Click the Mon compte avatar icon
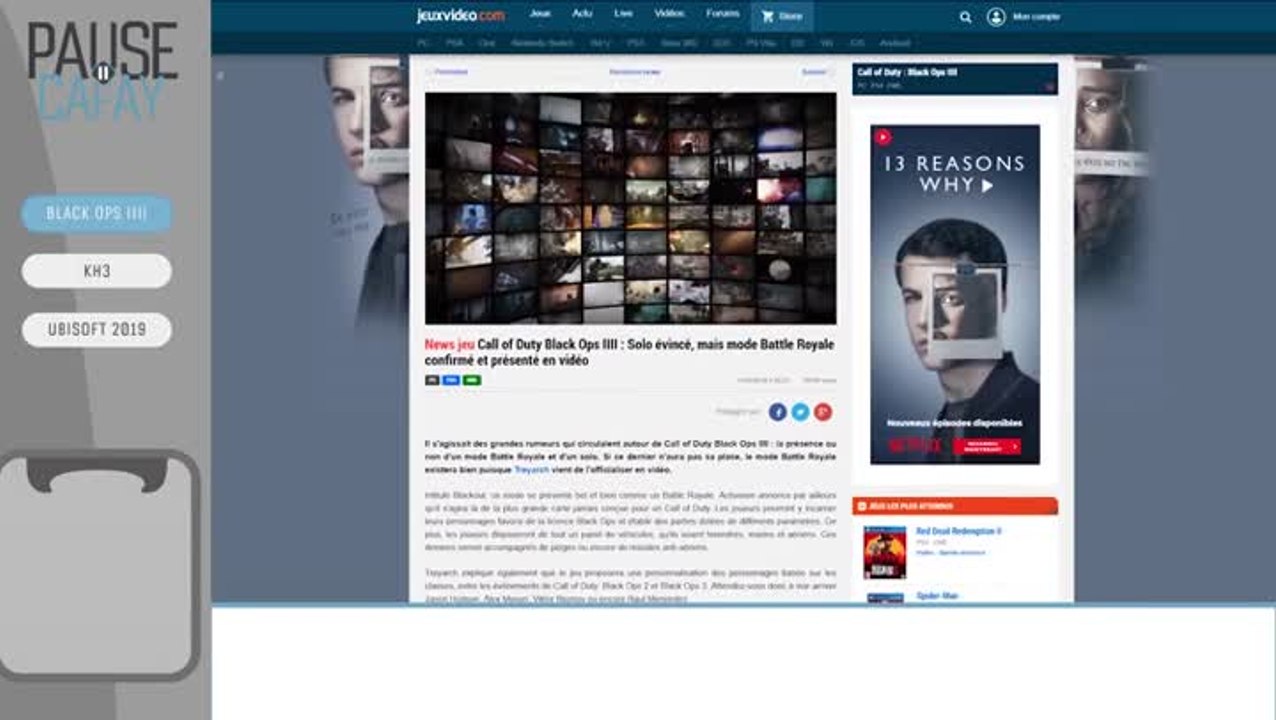Image resolution: width=1276 pixels, height=720 pixels. (x=996, y=17)
